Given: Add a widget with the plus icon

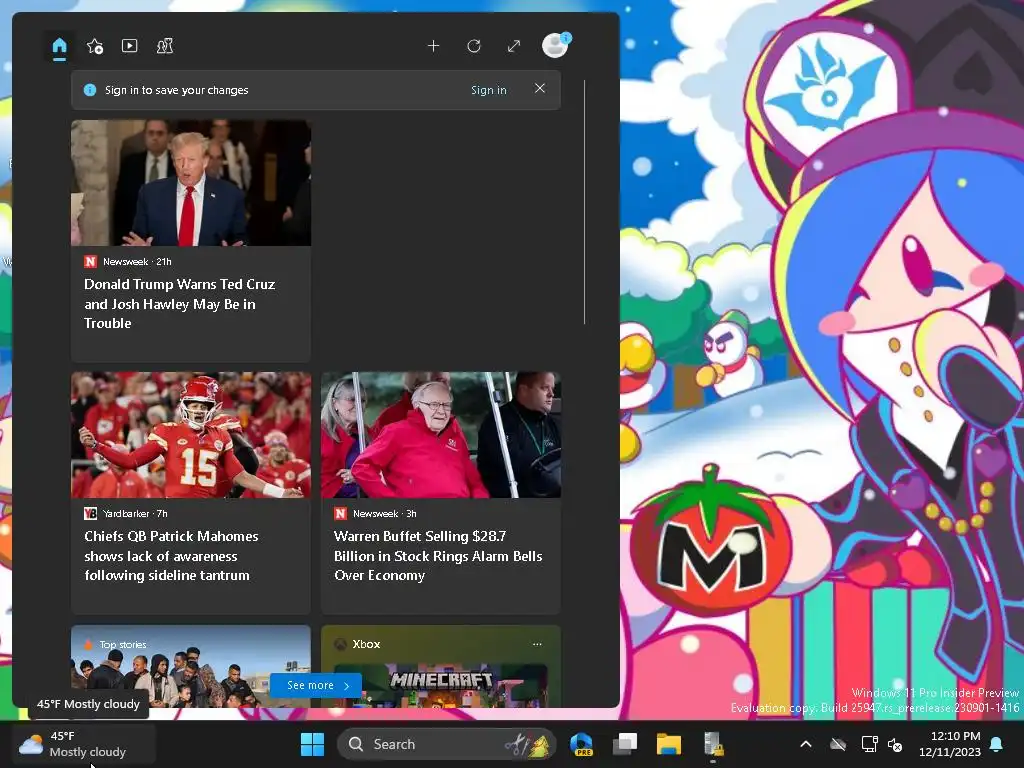Looking at the screenshot, I should pos(433,46).
